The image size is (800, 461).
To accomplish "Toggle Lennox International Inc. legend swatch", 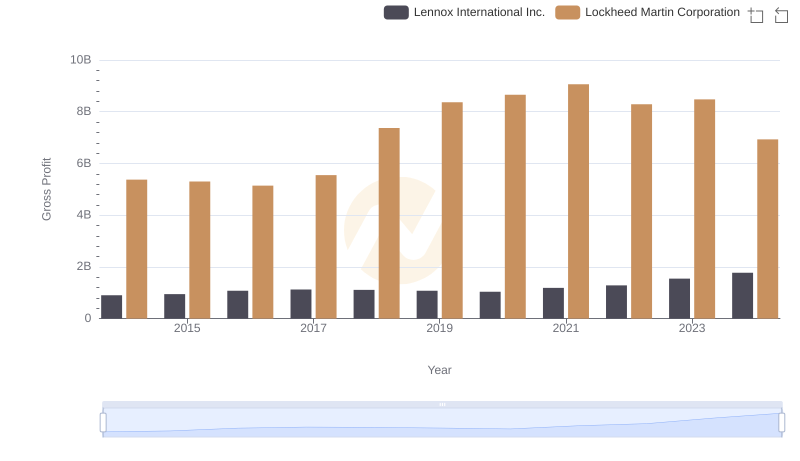I will coord(396,12).
